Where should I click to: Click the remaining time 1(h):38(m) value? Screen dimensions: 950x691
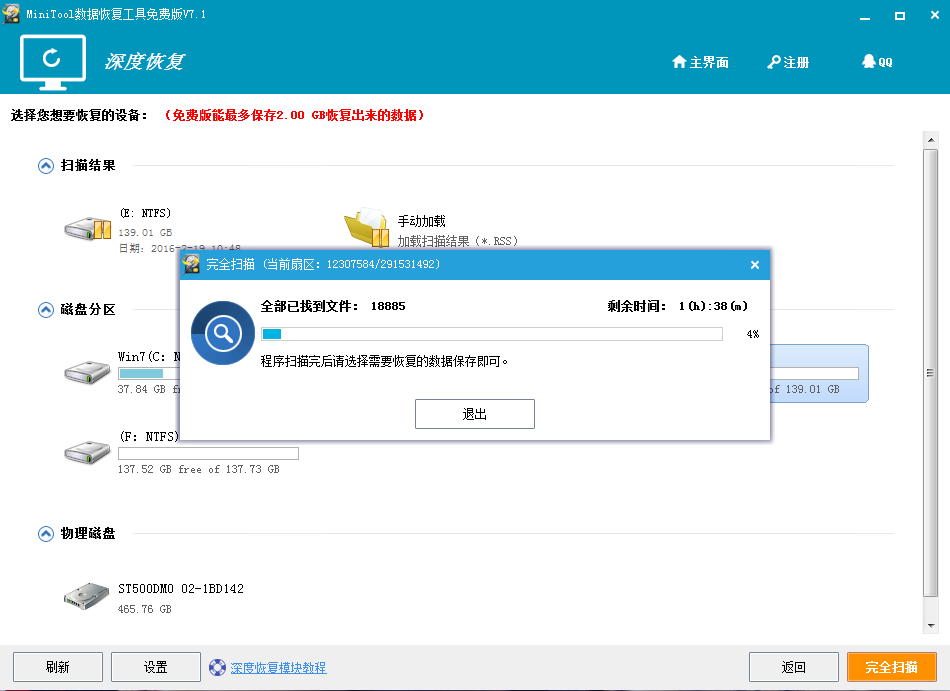pyautogui.click(x=713, y=306)
